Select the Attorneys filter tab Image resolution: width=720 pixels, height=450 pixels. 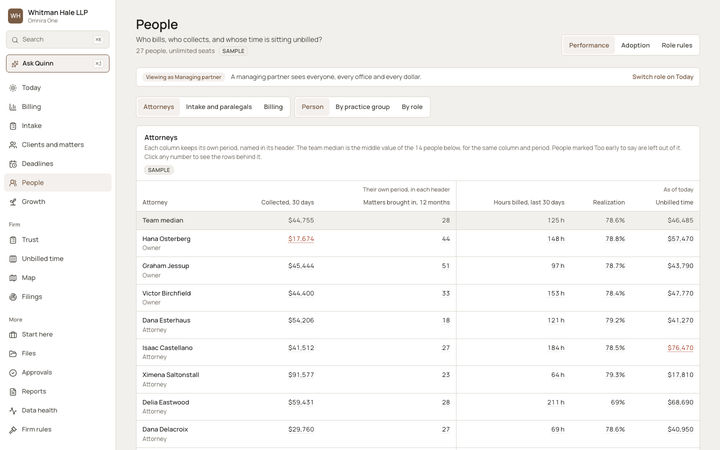[158, 107]
